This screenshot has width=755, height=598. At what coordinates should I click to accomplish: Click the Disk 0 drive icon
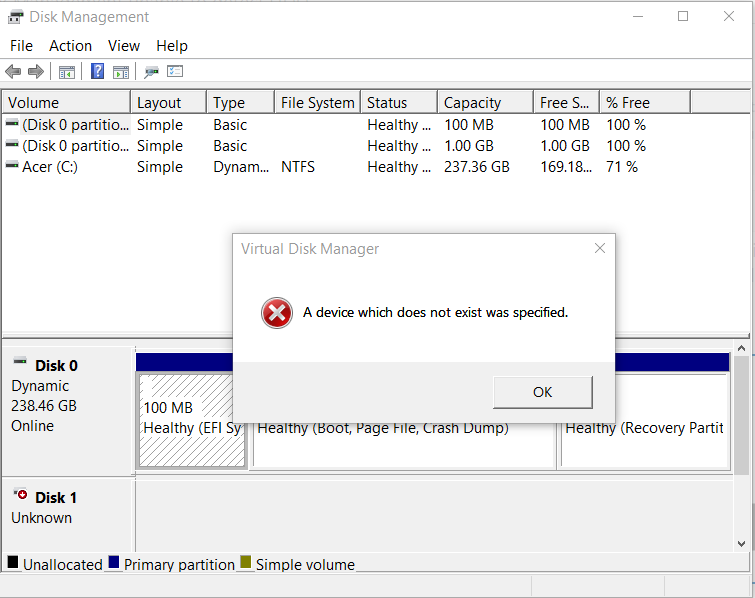point(20,361)
